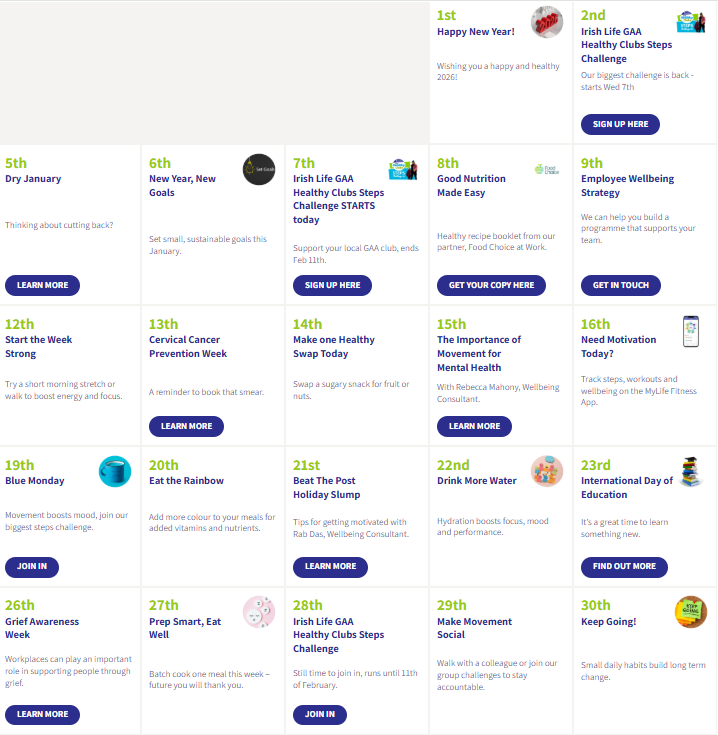Click the Prep Smart meal plates image
Screen dimensions: 718x735
259,612
